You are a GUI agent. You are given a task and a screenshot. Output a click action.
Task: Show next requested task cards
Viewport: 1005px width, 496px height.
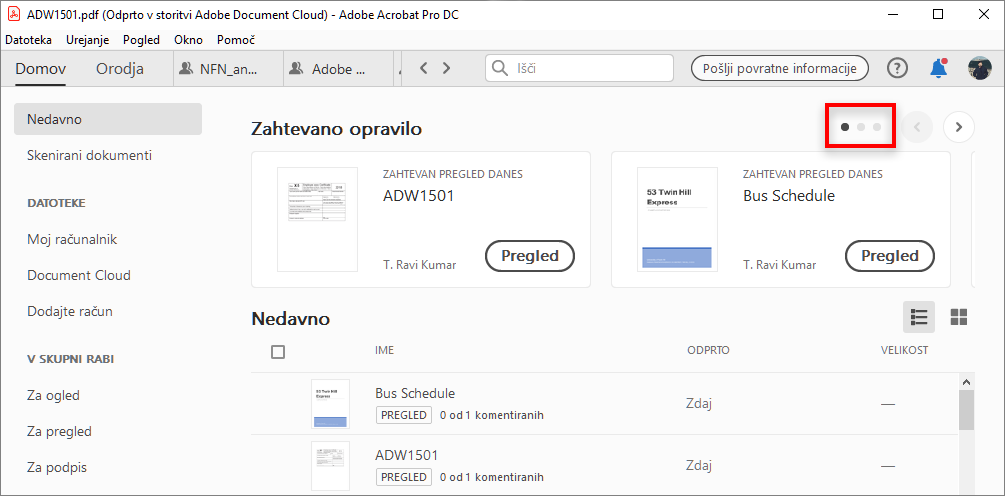[958, 127]
